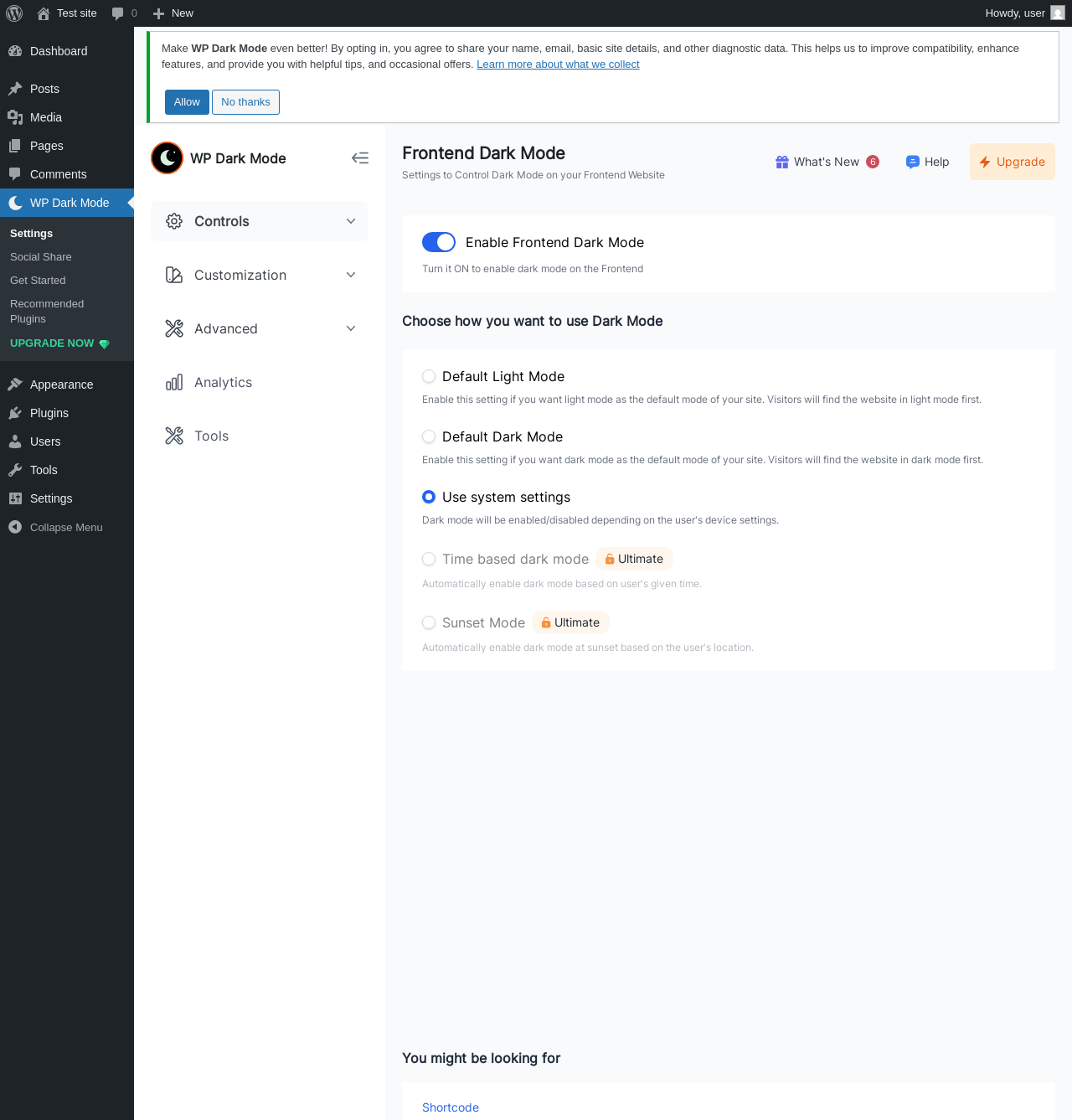This screenshot has height=1120, width=1072.
Task: Click the Settings sliders icon in WordPress sidebar
Action: tap(15, 498)
